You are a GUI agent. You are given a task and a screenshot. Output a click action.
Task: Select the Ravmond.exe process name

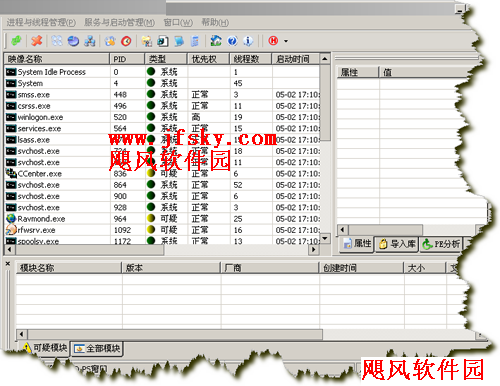[41, 219]
